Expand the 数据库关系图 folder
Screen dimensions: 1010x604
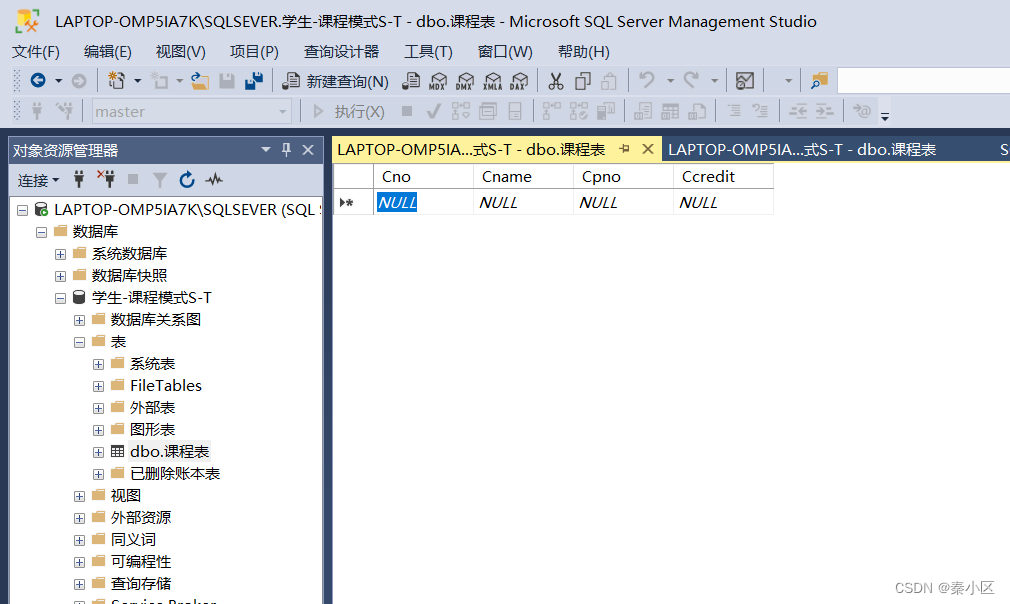(x=79, y=320)
